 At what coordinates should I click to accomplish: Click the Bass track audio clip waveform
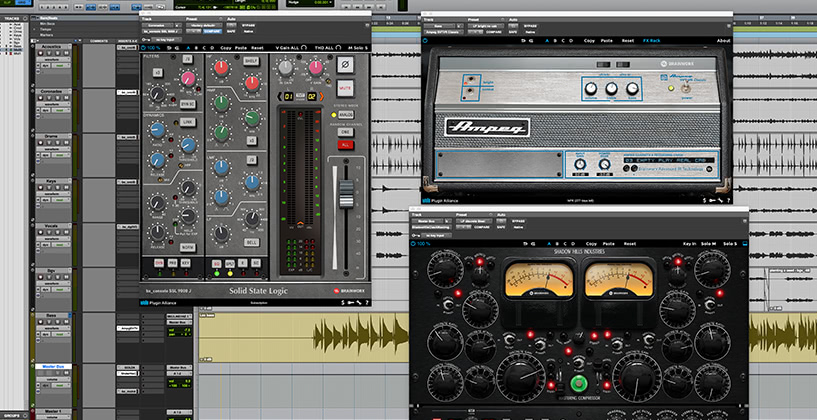point(361,337)
